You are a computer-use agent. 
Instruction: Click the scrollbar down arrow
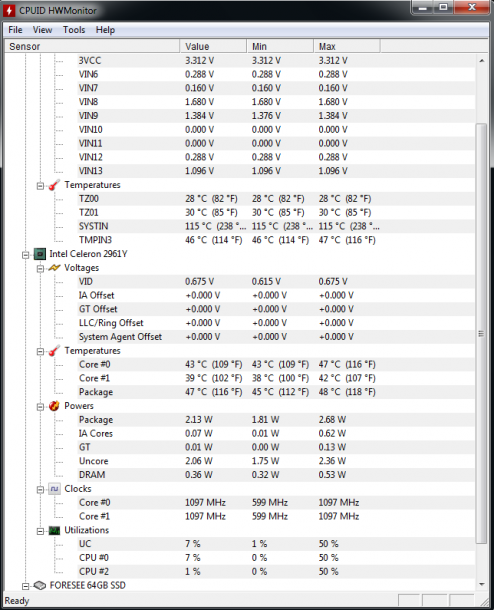click(482, 584)
